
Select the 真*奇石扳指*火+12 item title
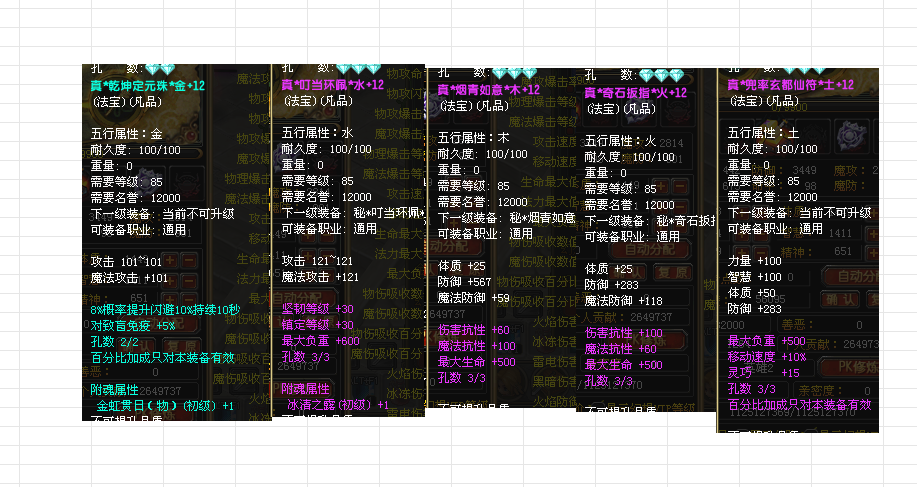coord(635,92)
